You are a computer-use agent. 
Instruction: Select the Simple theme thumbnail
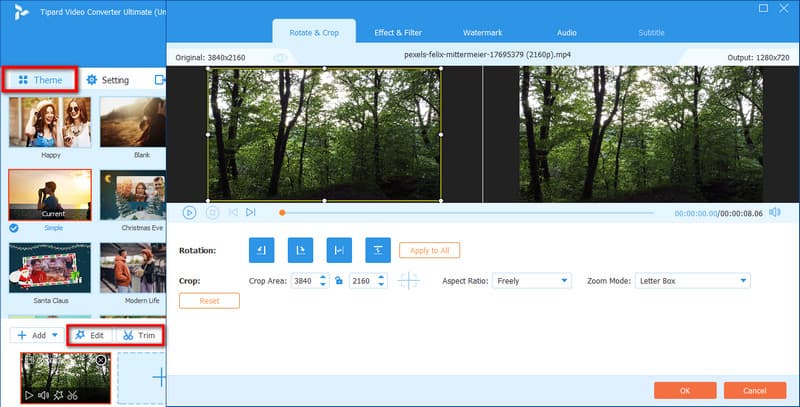click(50, 195)
